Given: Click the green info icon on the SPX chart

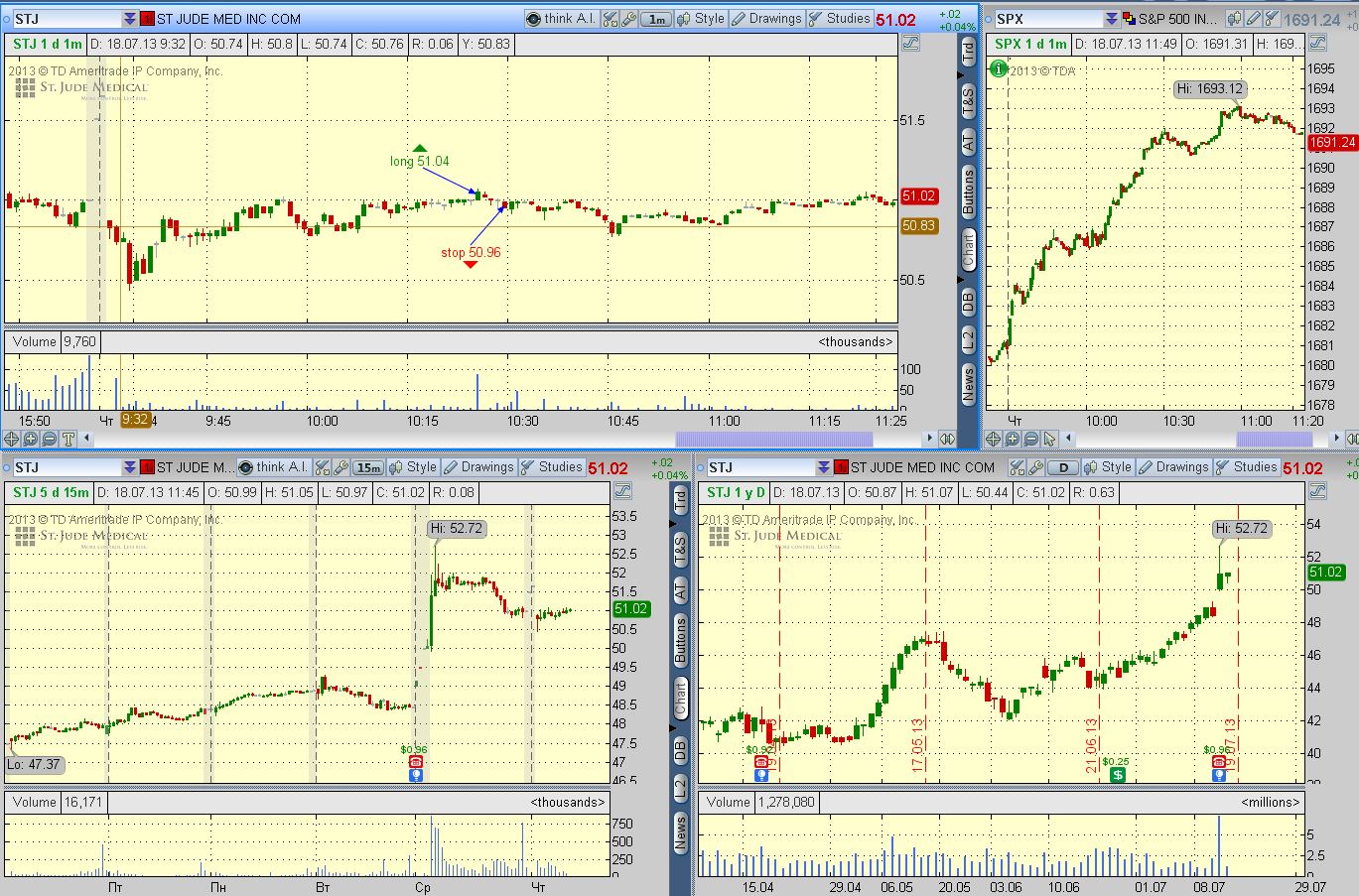Looking at the screenshot, I should [998, 68].
